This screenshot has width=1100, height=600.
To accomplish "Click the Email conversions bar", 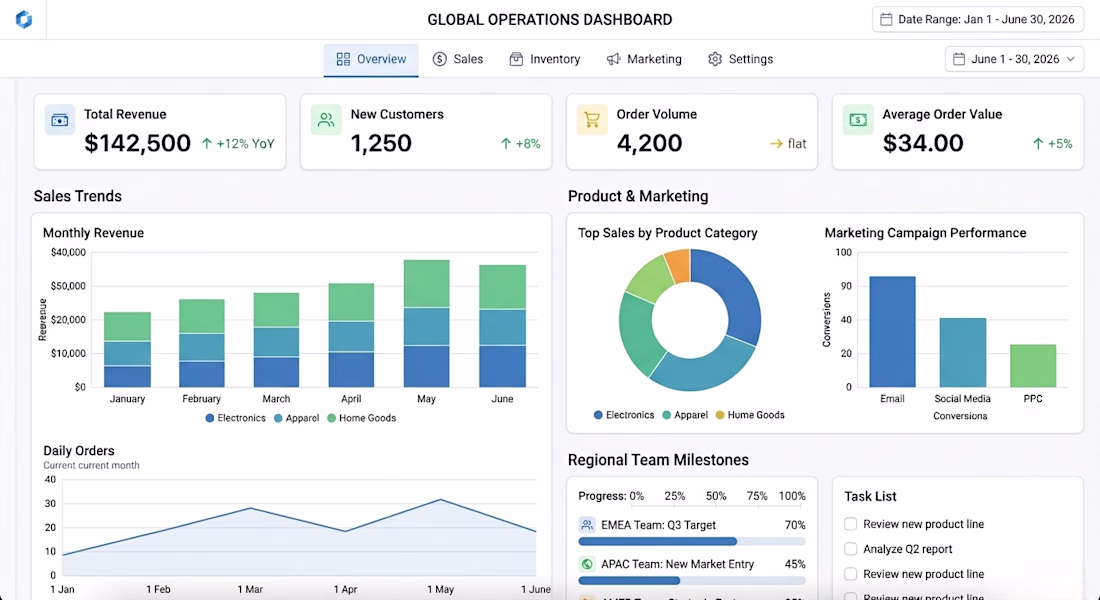I will [x=892, y=332].
